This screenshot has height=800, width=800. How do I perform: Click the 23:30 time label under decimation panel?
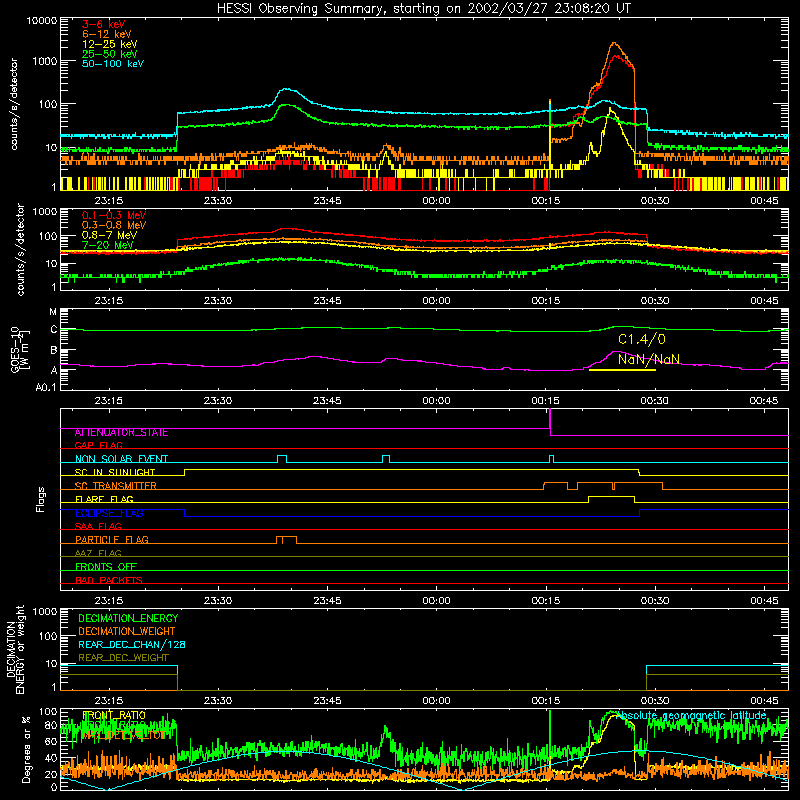(x=218, y=701)
